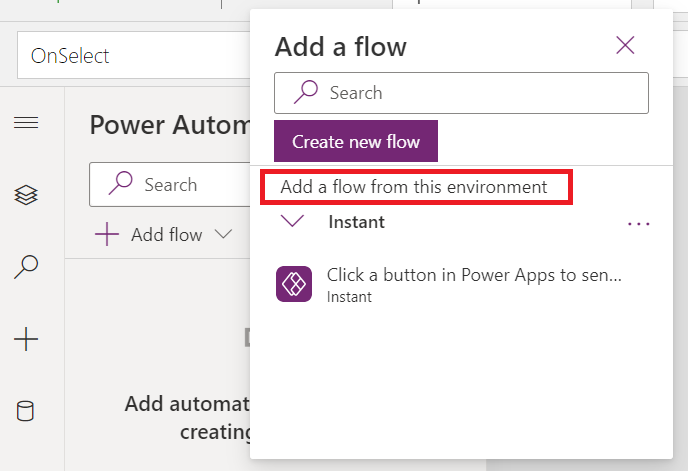
Task: Click the plus icon beside Add flow
Action: click(107, 235)
